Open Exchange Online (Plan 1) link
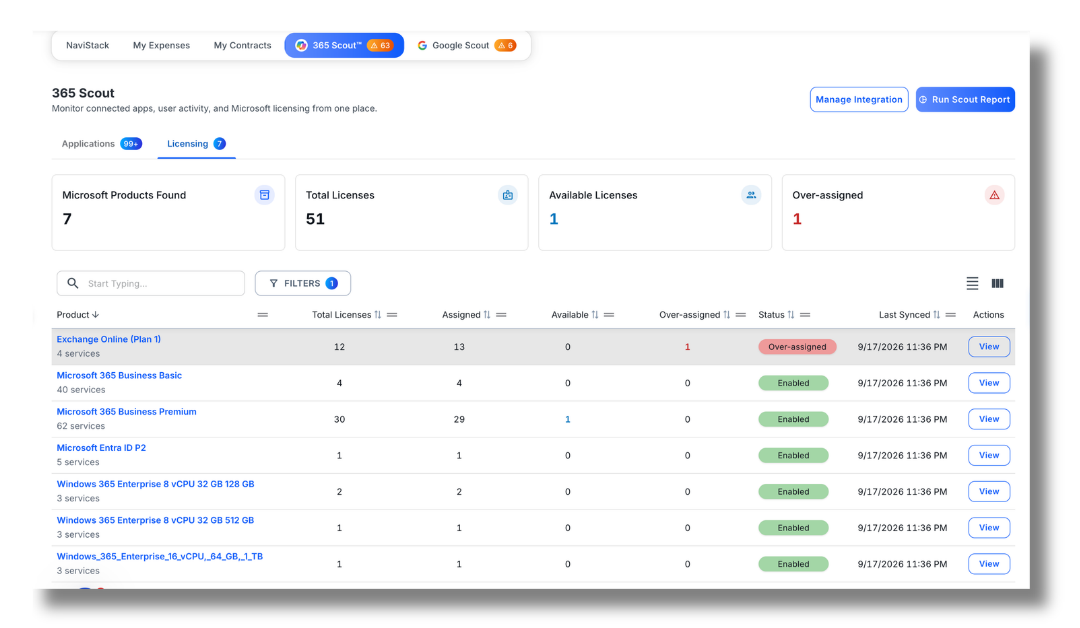Screen dimensions: 1080x628 coord(109,339)
